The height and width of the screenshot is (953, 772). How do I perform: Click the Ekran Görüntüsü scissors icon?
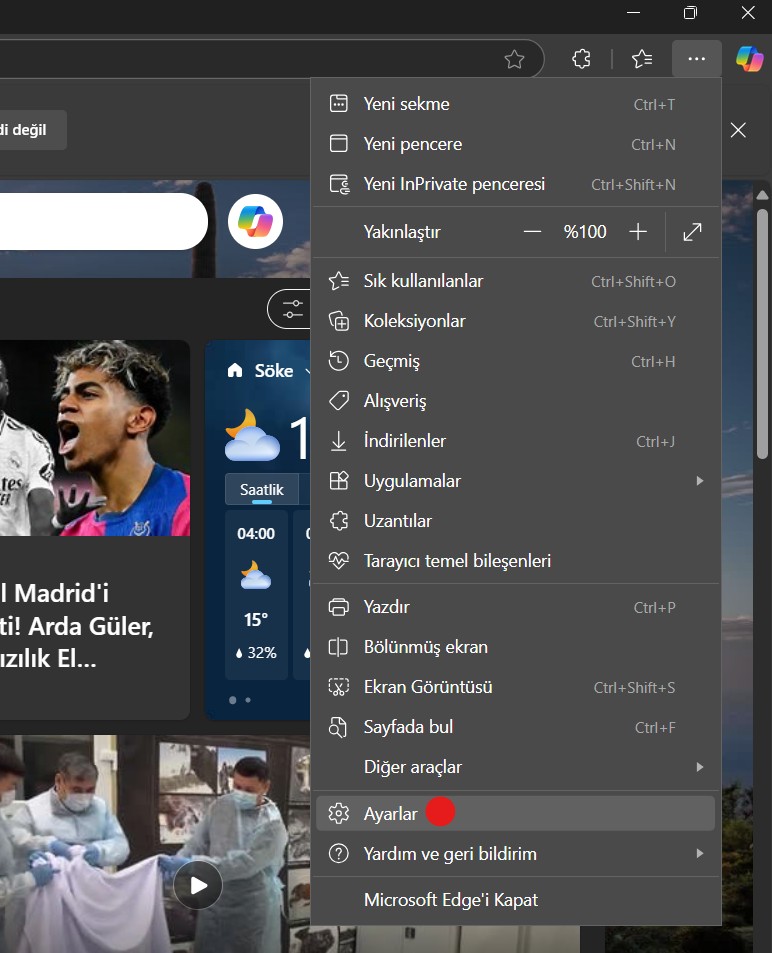pyautogui.click(x=339, y=687)
